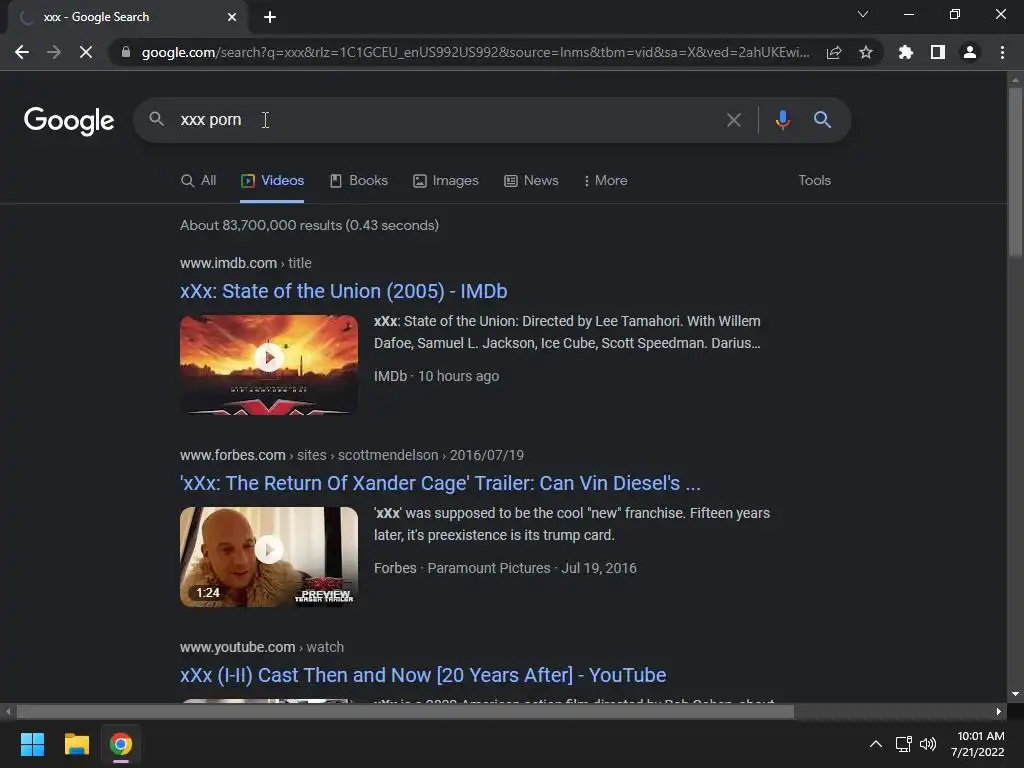Open the Windows Start menu
1024x768 pixels.
tap(32, 744)
